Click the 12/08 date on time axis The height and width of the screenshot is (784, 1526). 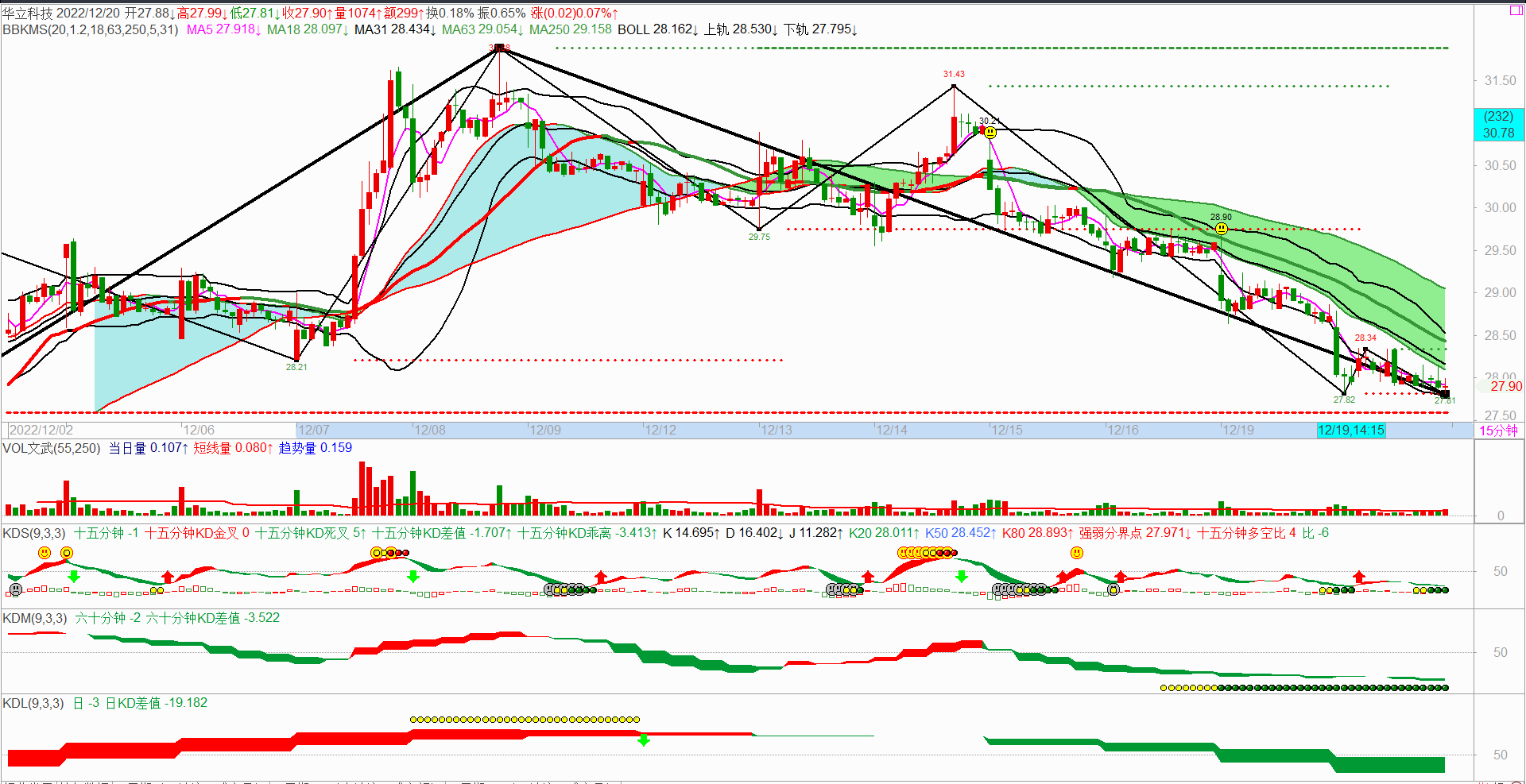429,430
